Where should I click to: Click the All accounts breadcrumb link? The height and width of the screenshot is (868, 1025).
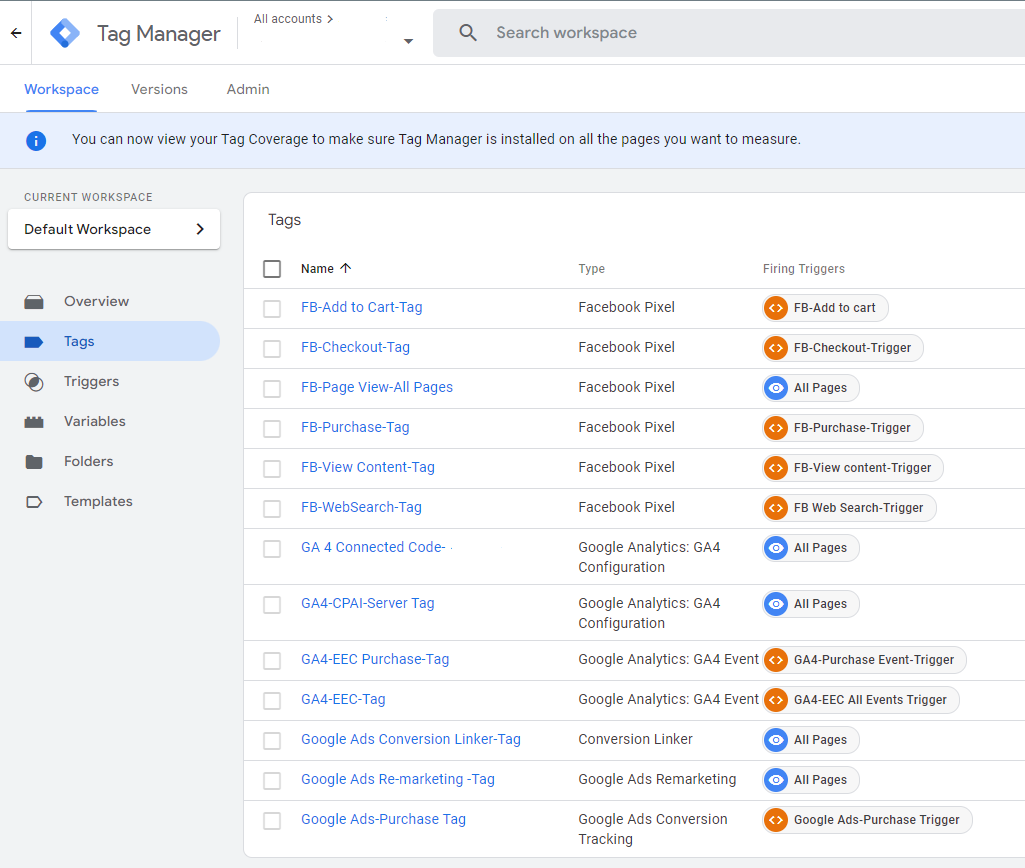point(288,19)
